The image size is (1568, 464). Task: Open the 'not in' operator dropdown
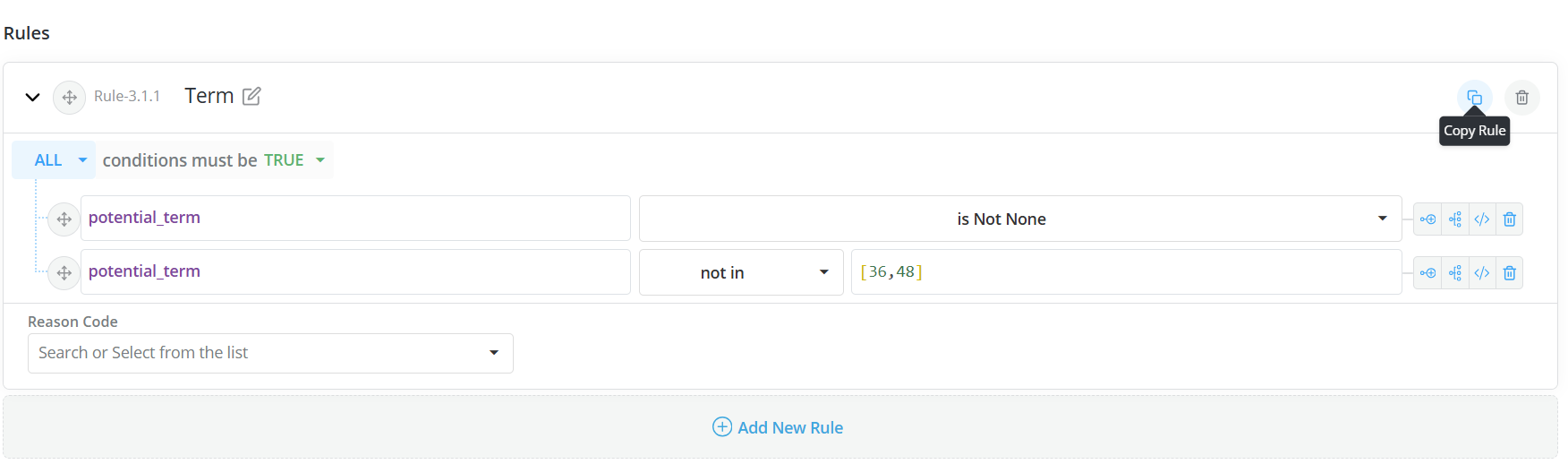point(741,273)
